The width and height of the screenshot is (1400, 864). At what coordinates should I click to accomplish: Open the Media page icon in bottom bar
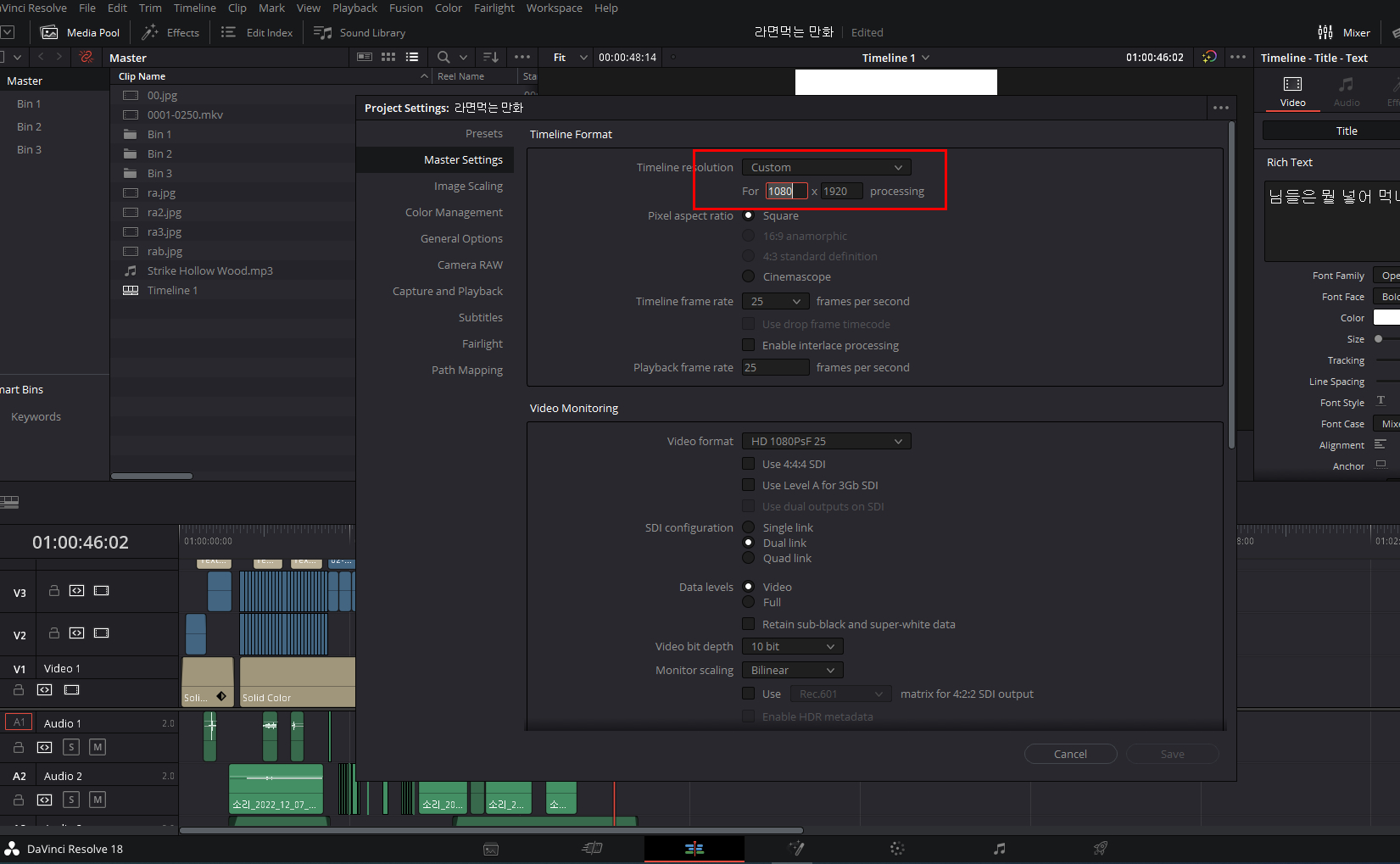(x=490, y=849)
